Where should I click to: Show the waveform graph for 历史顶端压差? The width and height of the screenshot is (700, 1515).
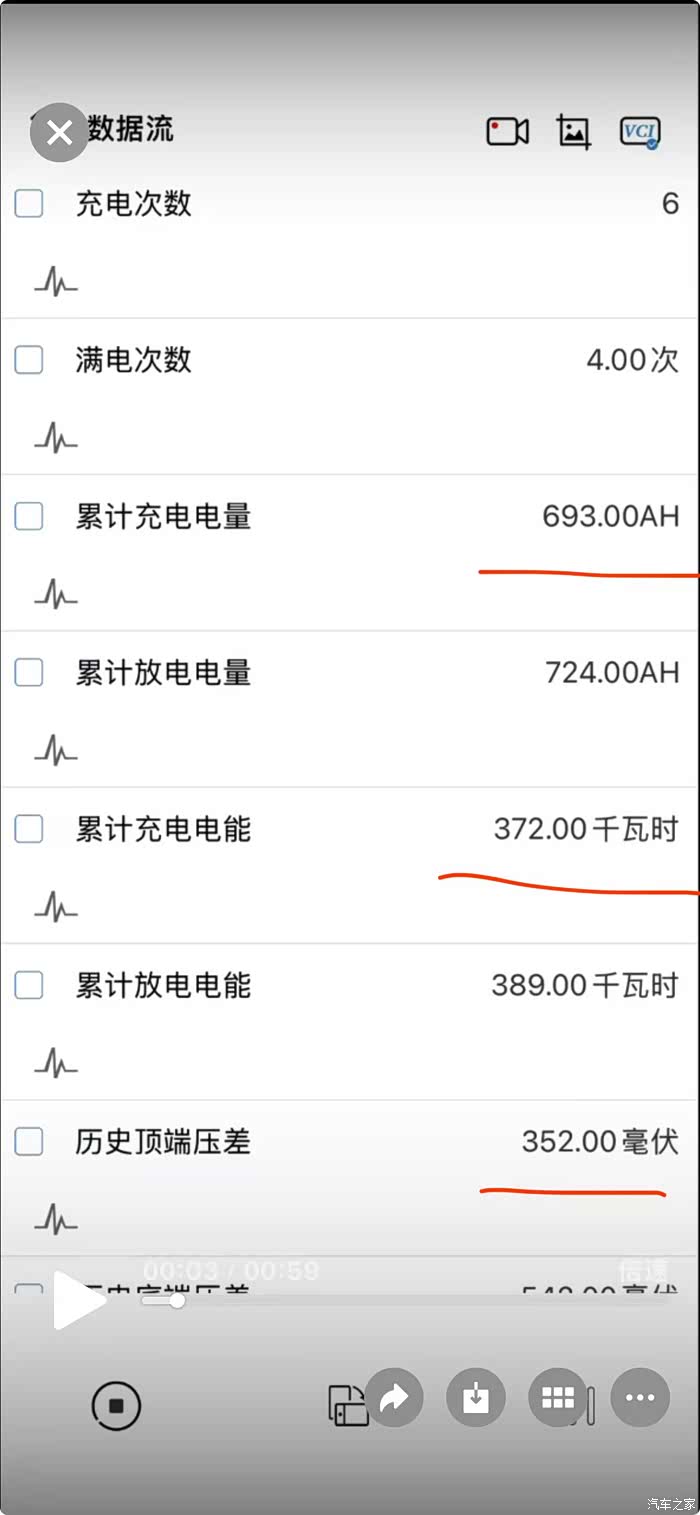click(55, 1220)
